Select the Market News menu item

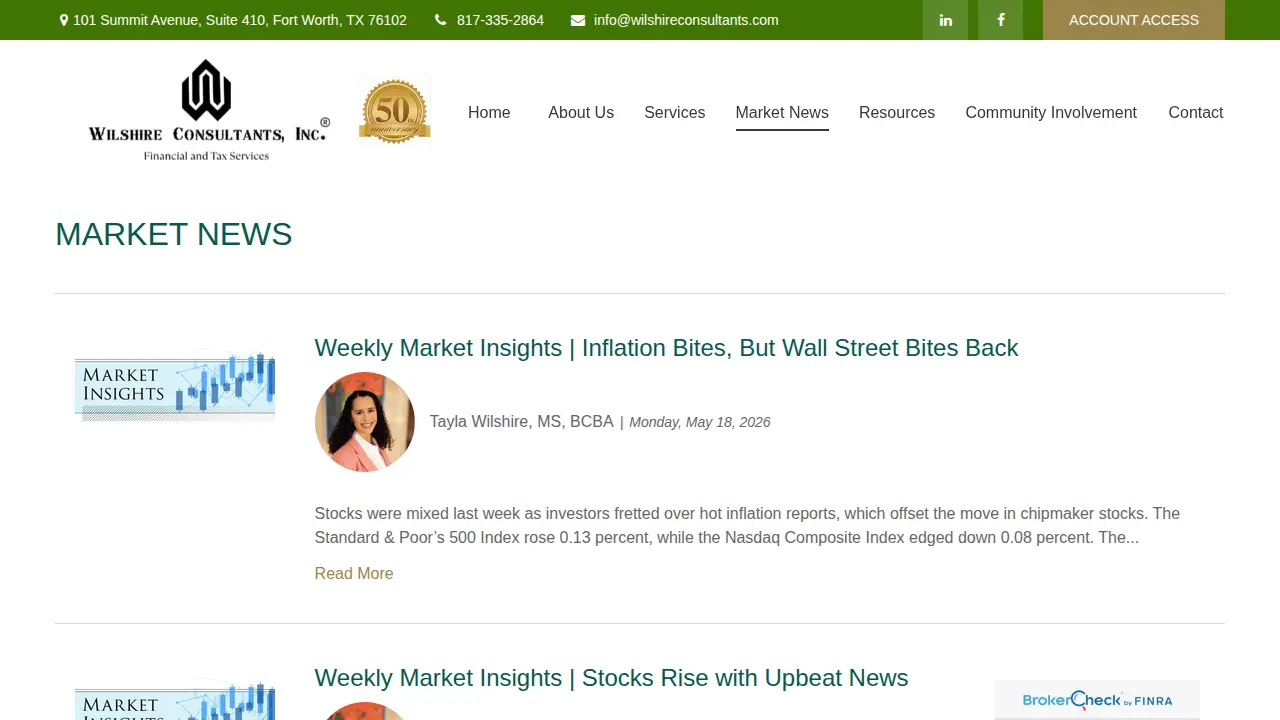tap(782, 112)
